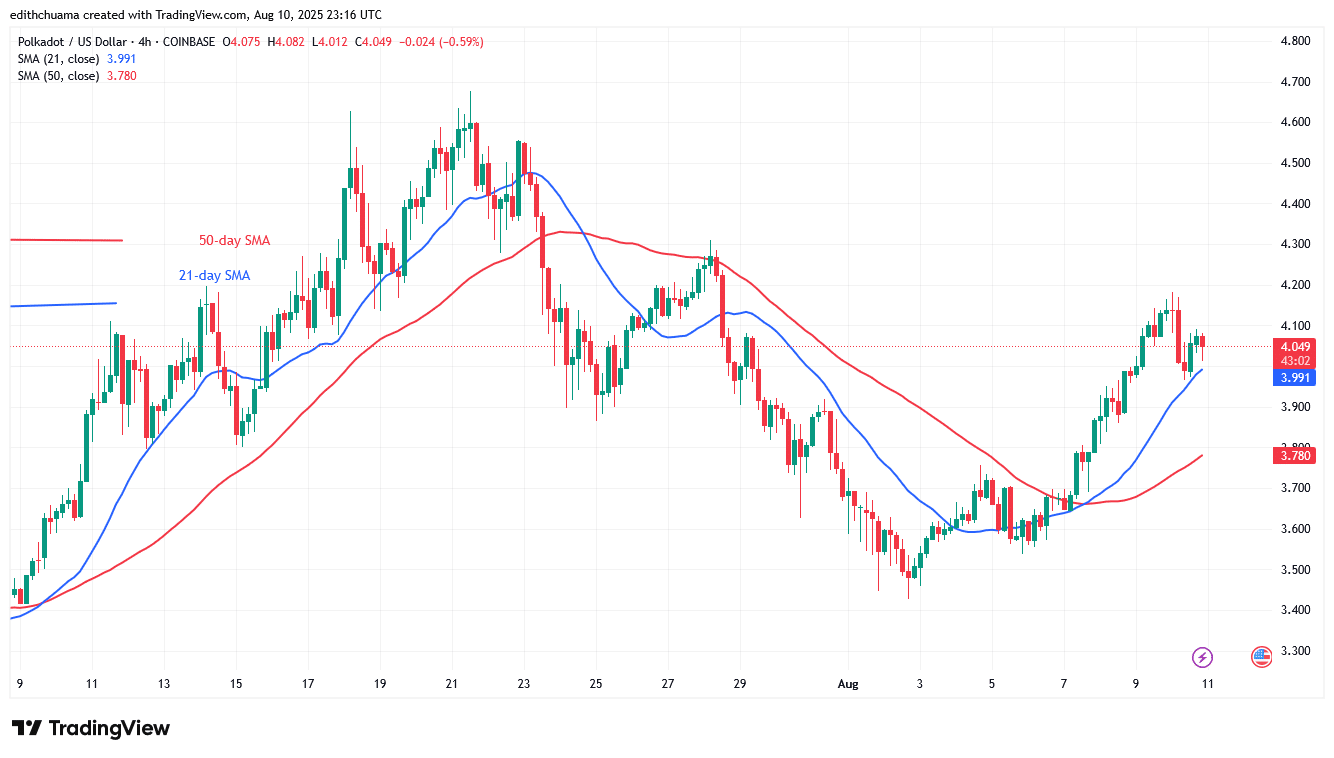Image resolution: width=1334 pixels, height=758 pixels.
Task: Click the blue horizontal line left of 21-day SMA
Action: (63, 304)
